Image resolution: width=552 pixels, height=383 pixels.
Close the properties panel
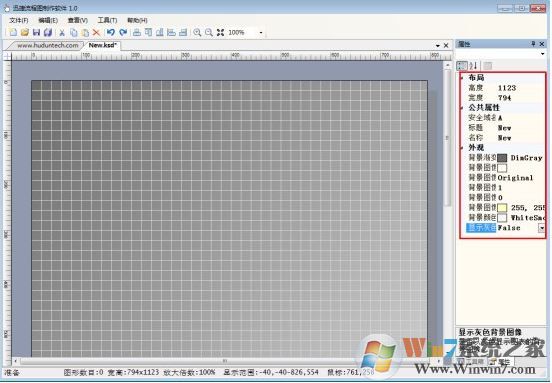click(542, 44)
